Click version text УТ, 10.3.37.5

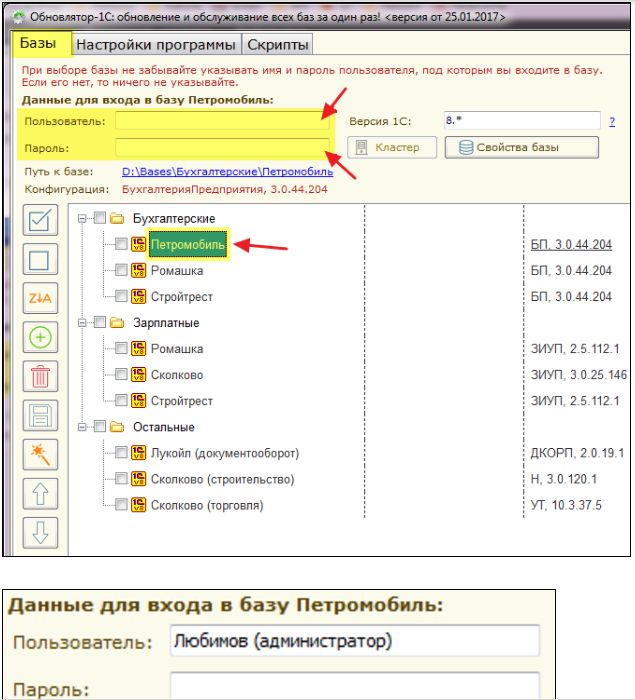tap(566, 505)
